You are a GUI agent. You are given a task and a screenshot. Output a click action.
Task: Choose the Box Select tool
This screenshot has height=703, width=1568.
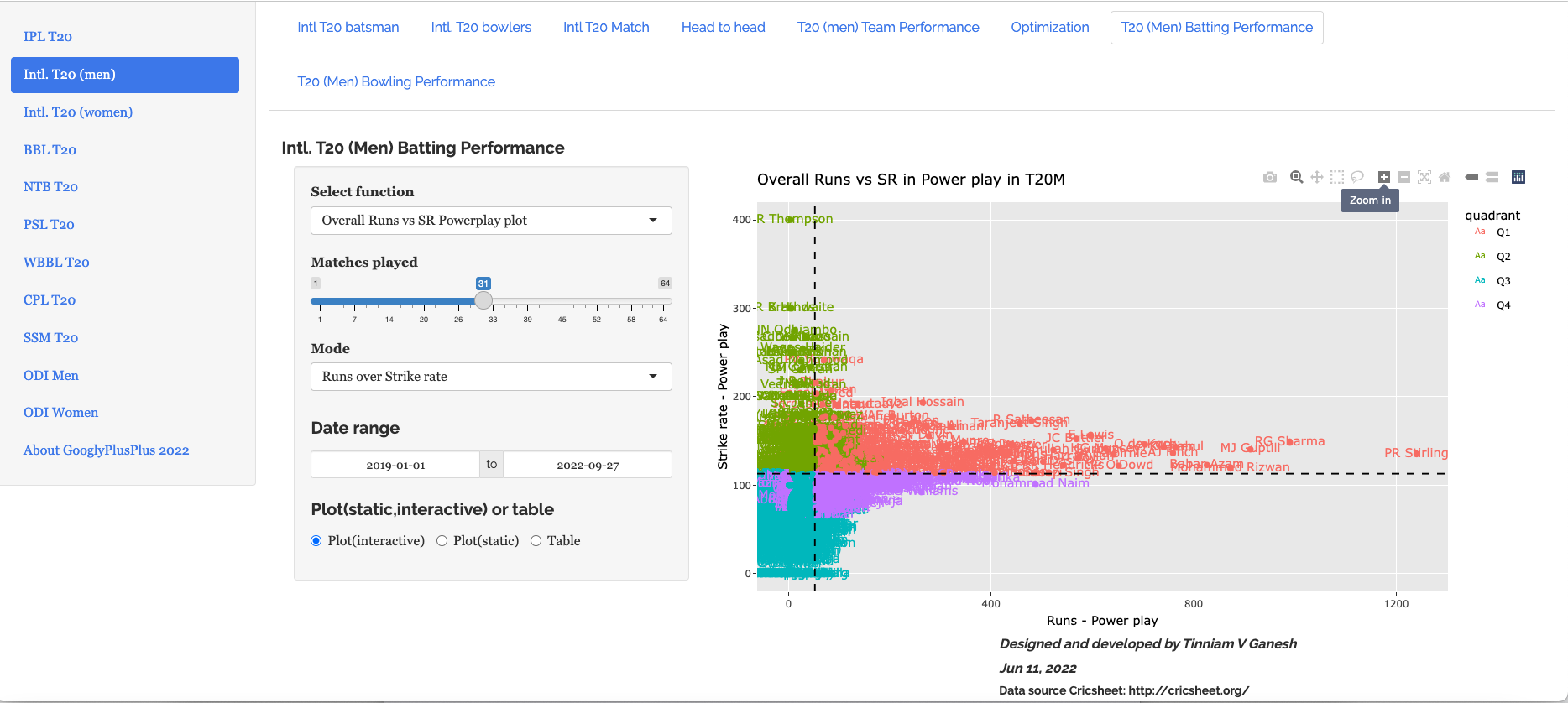tap(1337, 177)
